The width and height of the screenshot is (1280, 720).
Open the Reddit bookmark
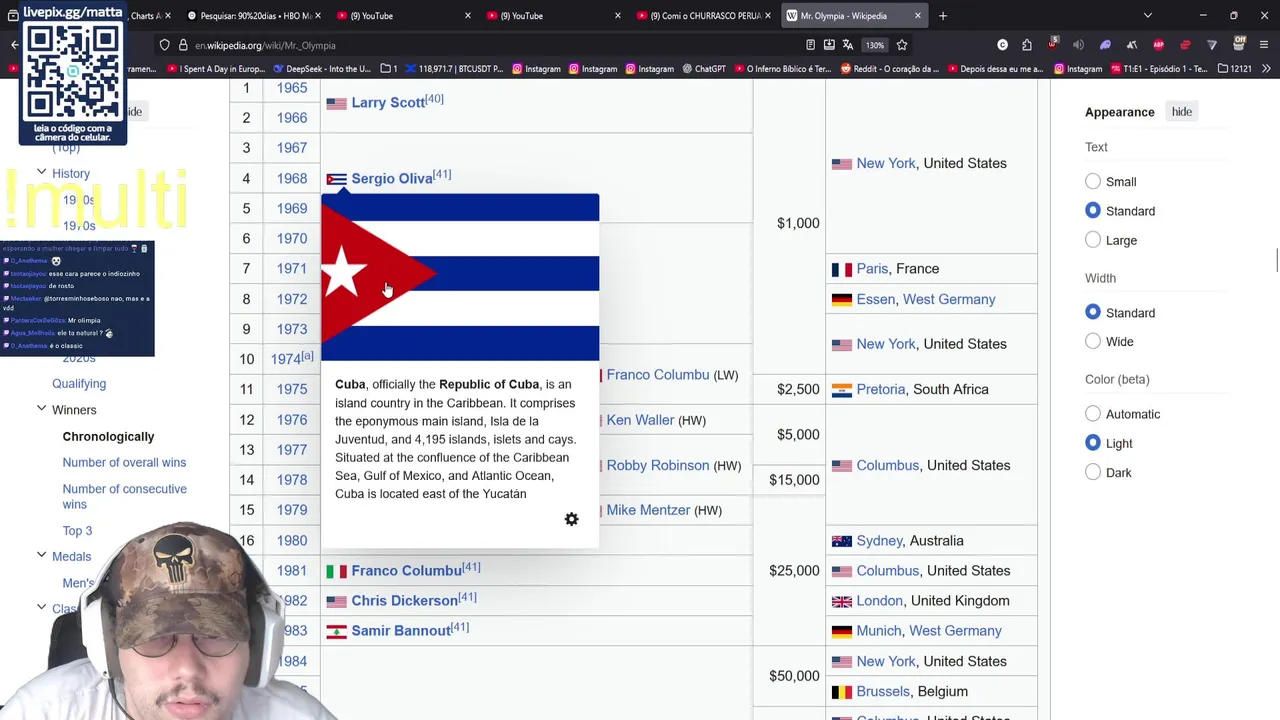[890, 69]
